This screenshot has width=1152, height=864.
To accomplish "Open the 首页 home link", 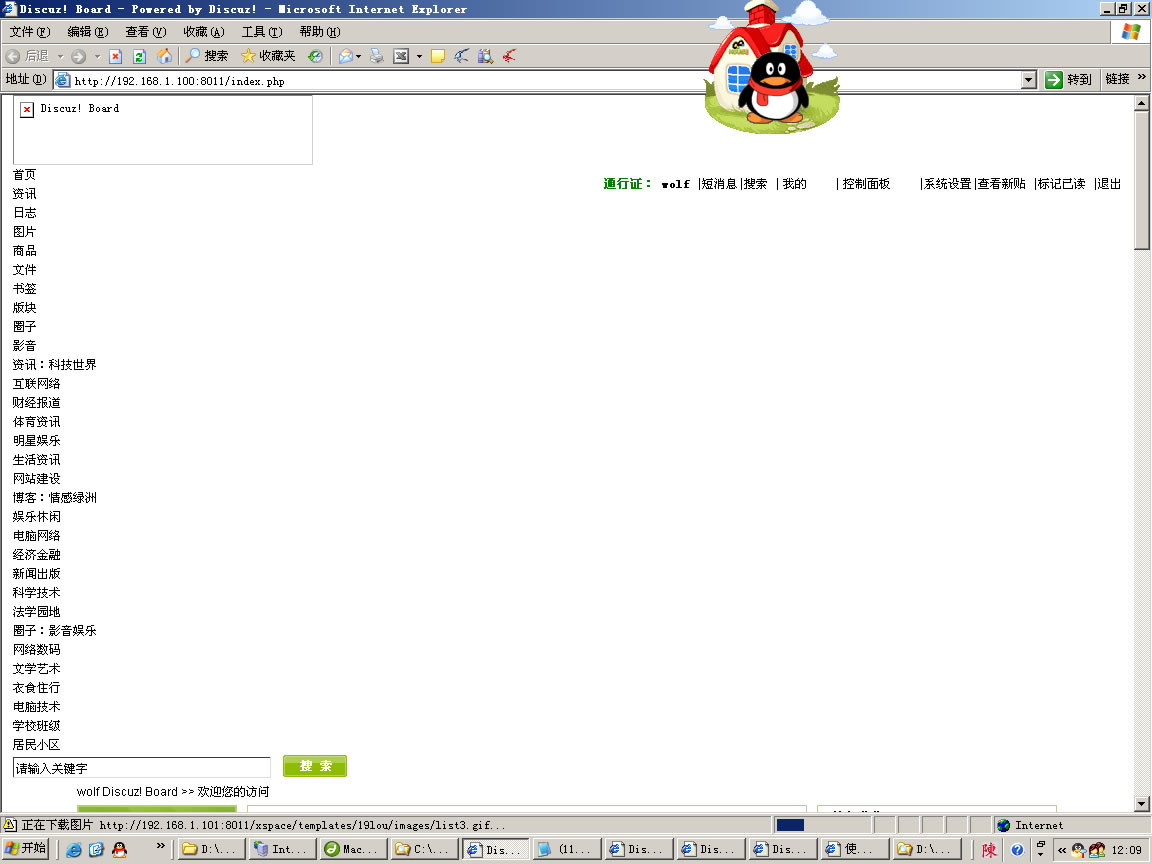I will tap(24, 174).
